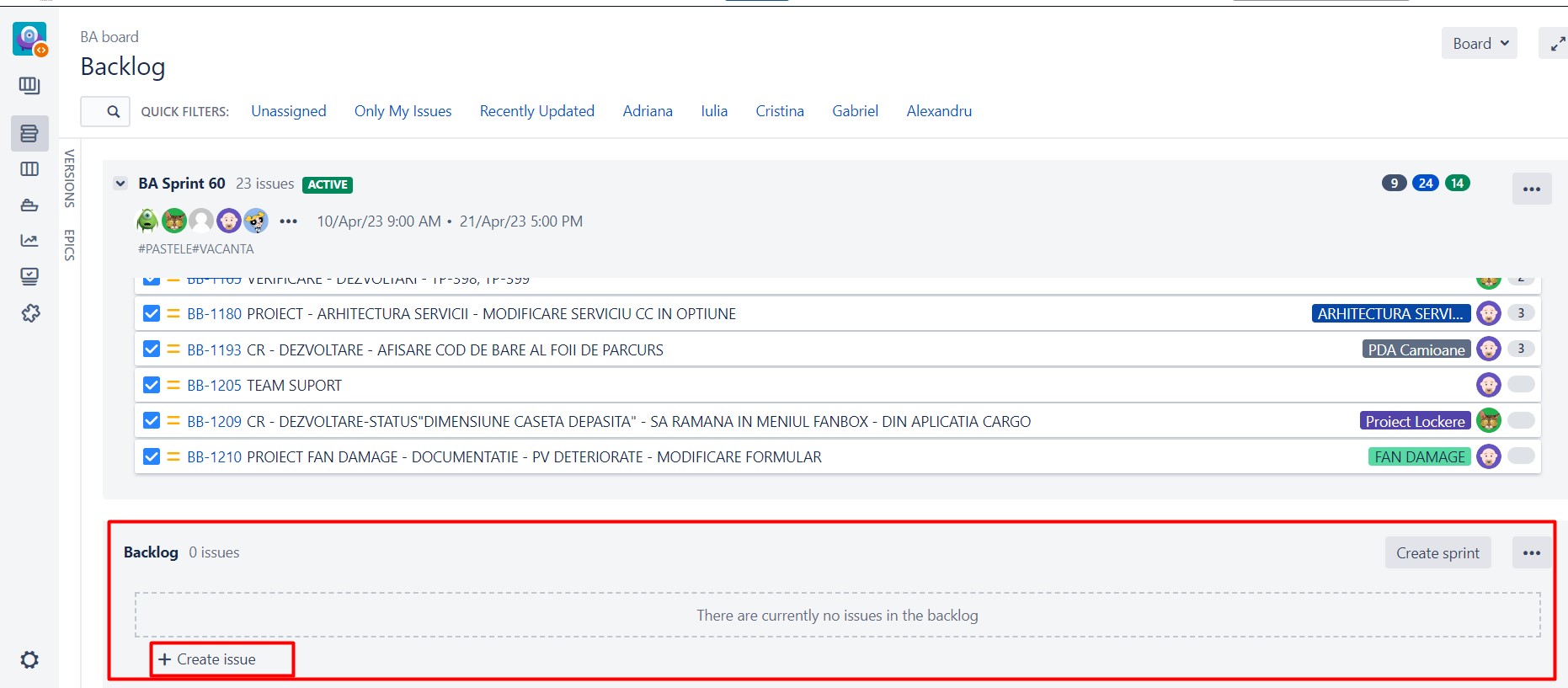Toggle the checkbox for BB-1210
Viewport: 1568px width, 688px height.
pyautogui.click(x=152, y=456)
